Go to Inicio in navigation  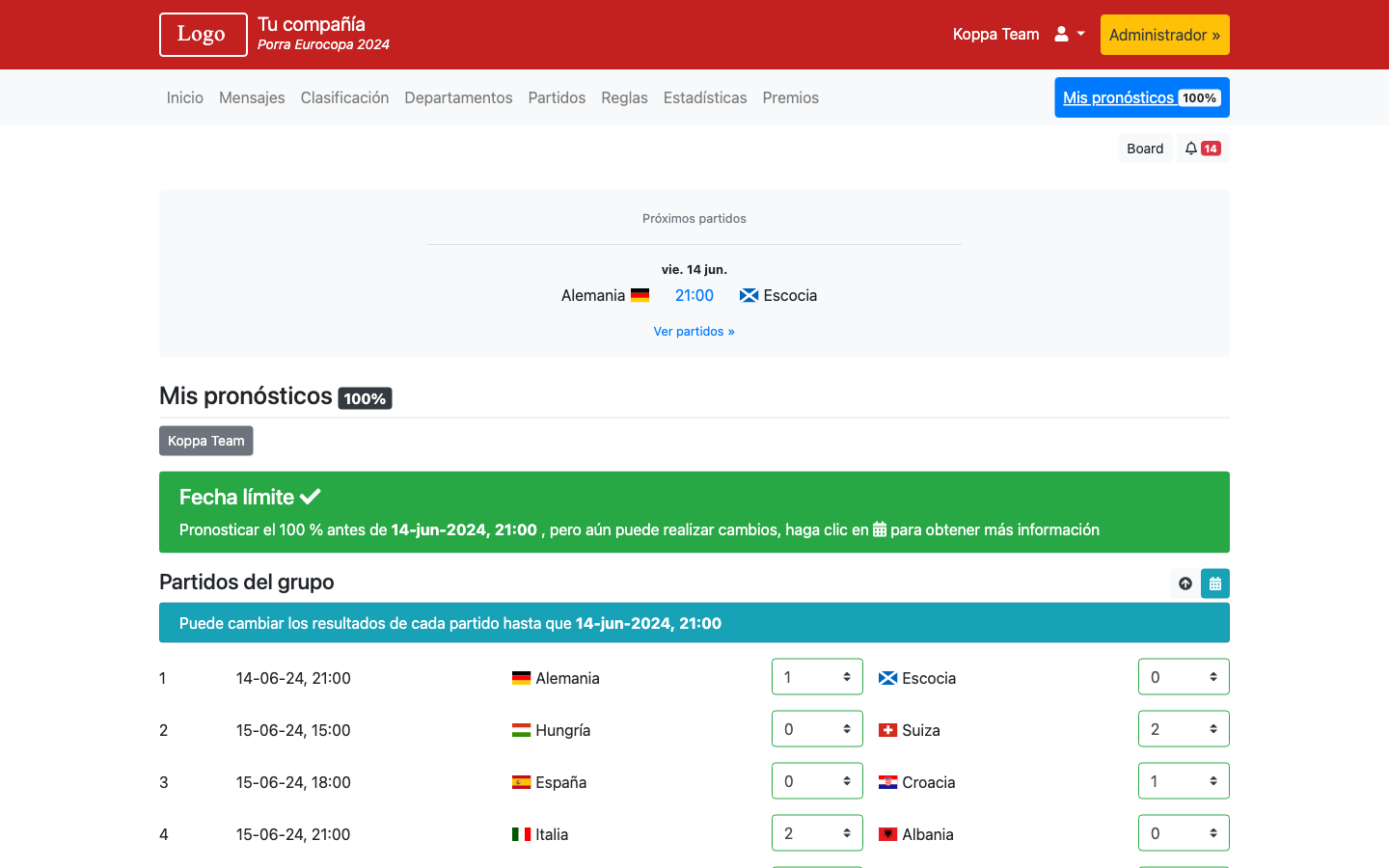click(185, 97)
